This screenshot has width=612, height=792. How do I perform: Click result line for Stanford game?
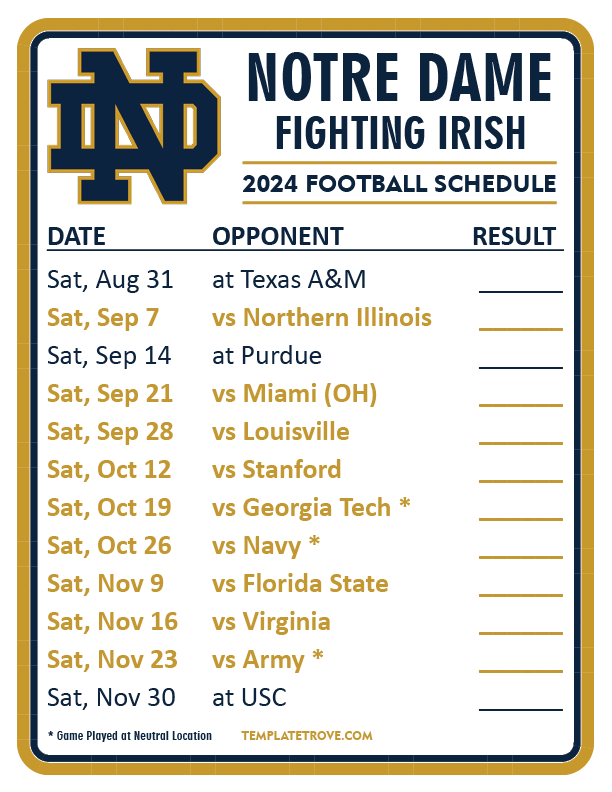coord(520,477)
